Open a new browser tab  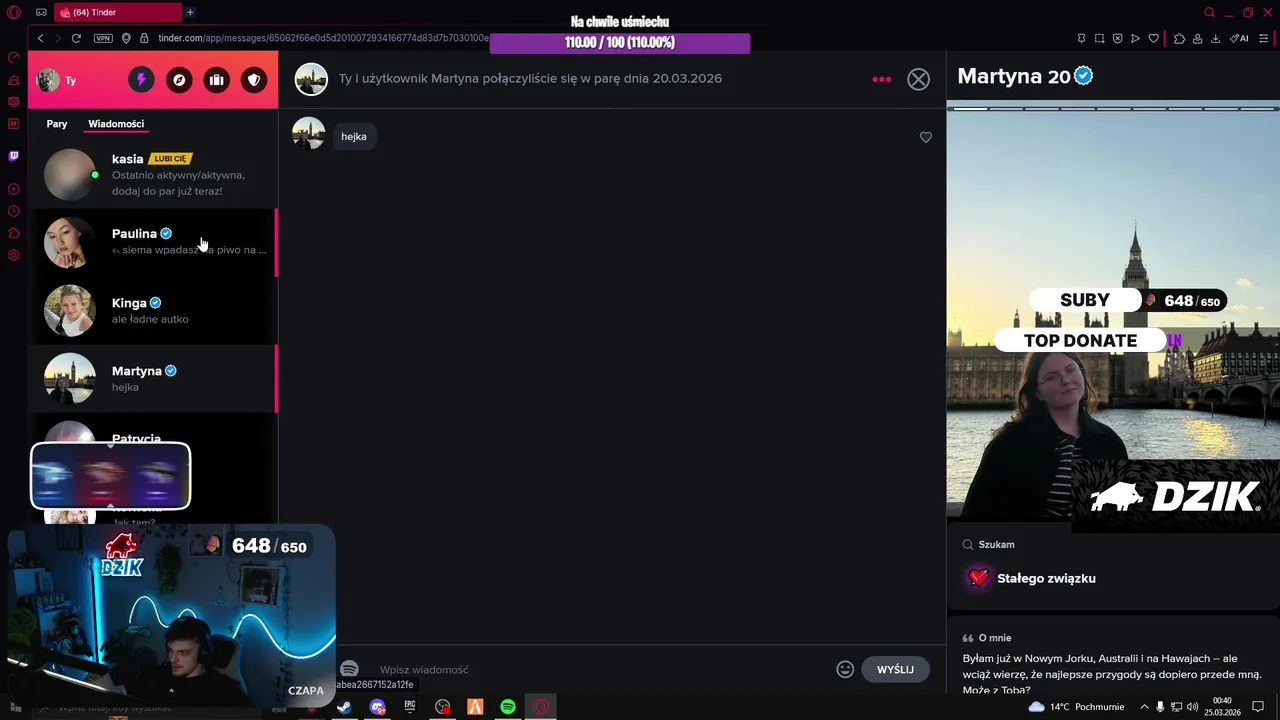tap(190, 12)
